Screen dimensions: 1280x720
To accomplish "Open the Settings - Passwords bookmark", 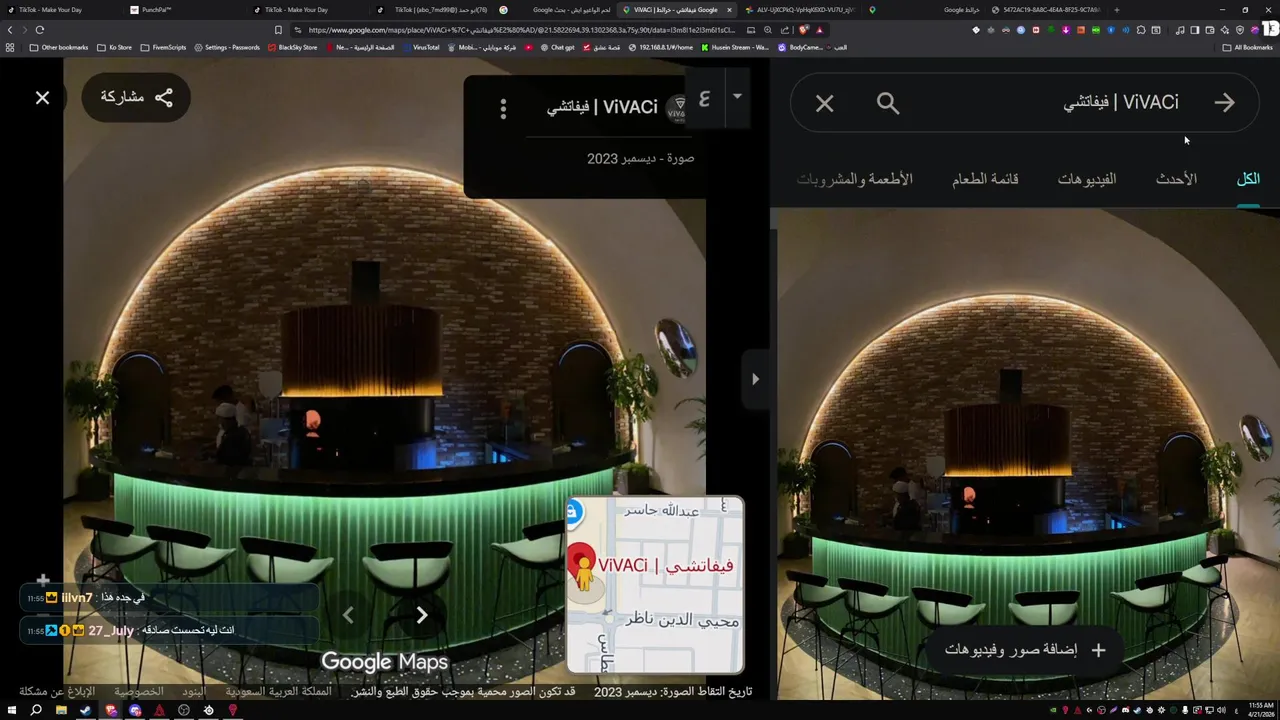I will point(227,47).
